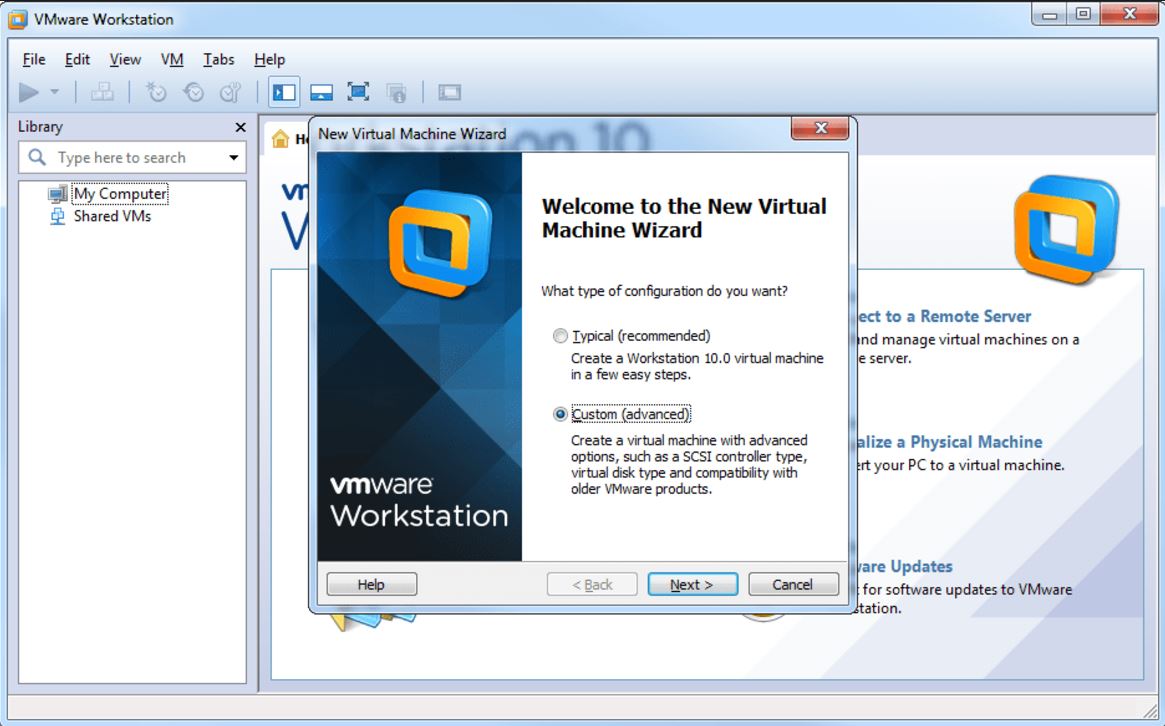Select Shared VMs in the Library
This screenshot has height=726, width=1165.
point(110,215)
